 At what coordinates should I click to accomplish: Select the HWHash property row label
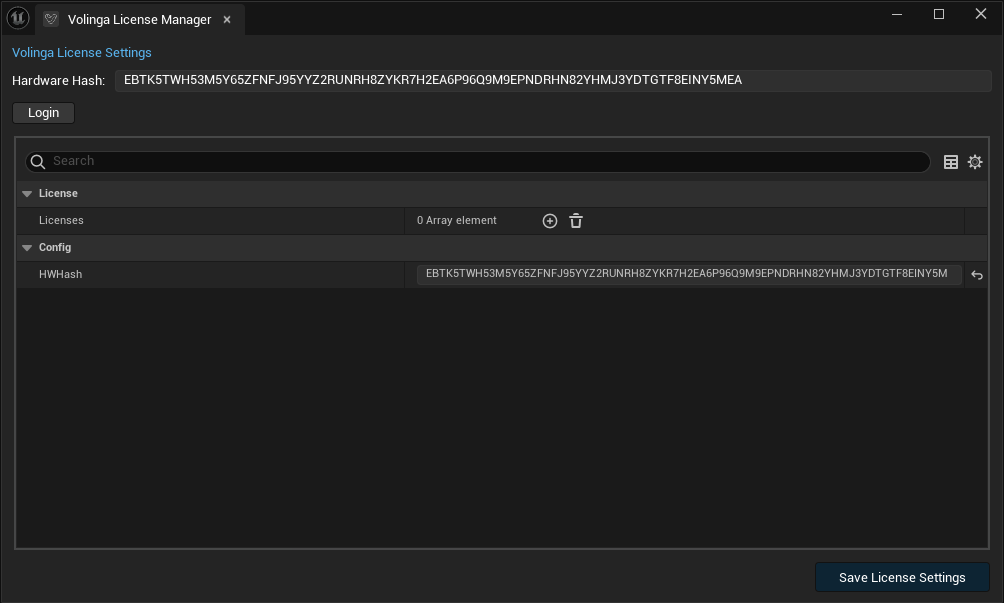click(60, 274)
